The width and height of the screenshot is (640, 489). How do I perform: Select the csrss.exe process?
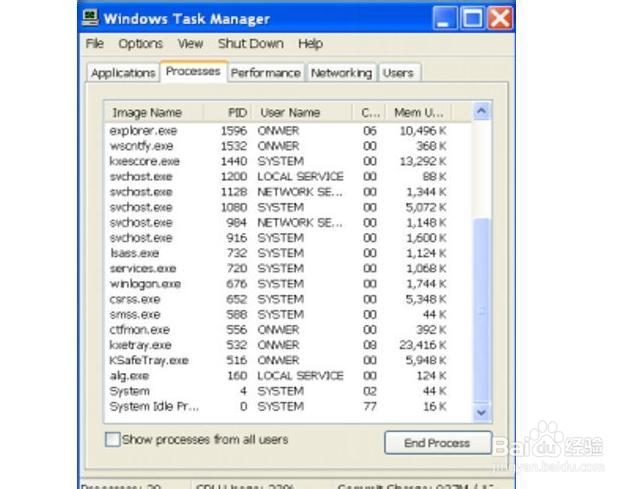pyautogui.click(x=288, y=299)
